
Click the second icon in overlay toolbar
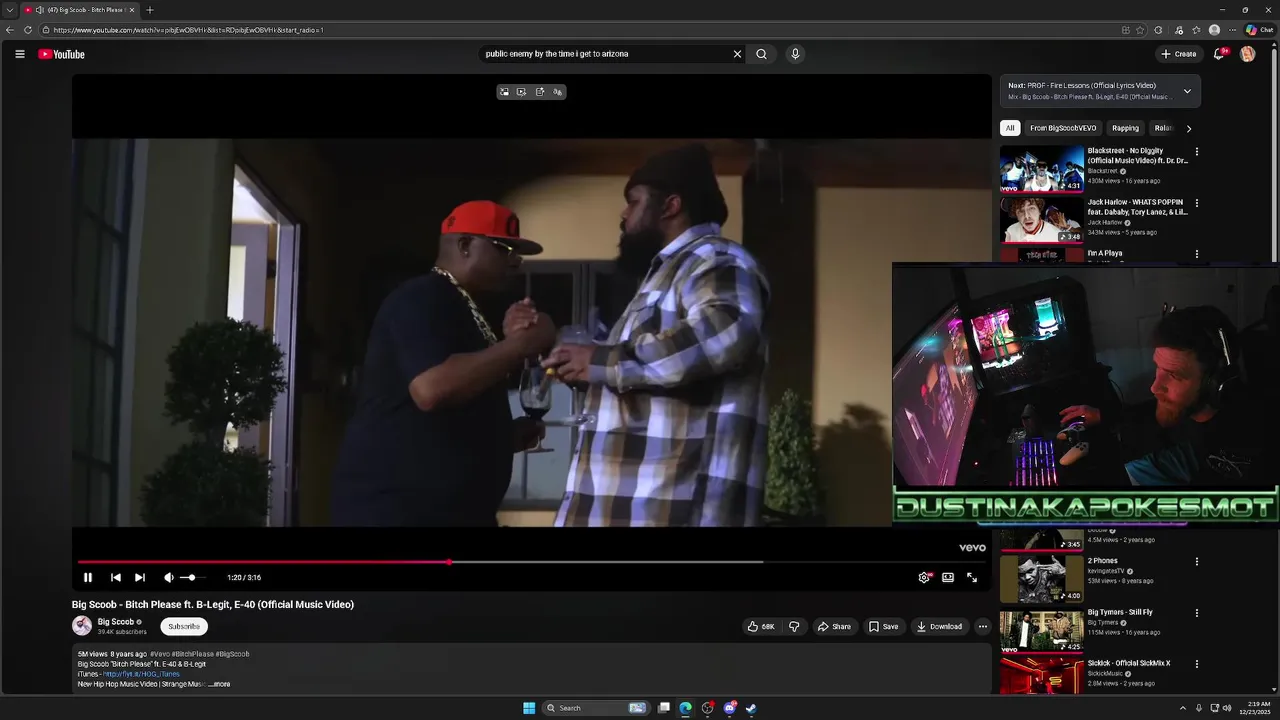click(522, 92)
